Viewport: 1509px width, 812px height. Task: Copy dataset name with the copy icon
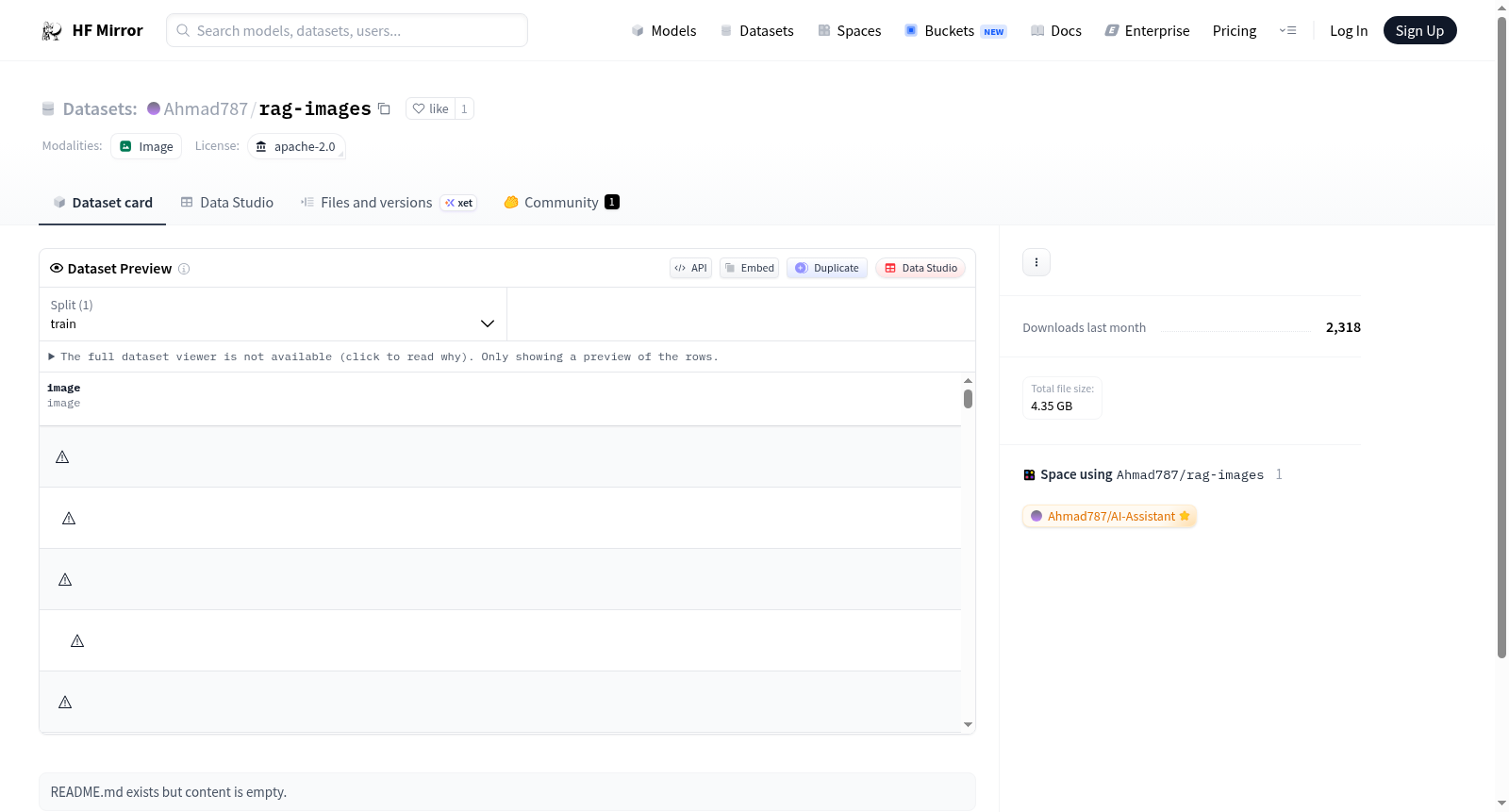coord(384,108)
